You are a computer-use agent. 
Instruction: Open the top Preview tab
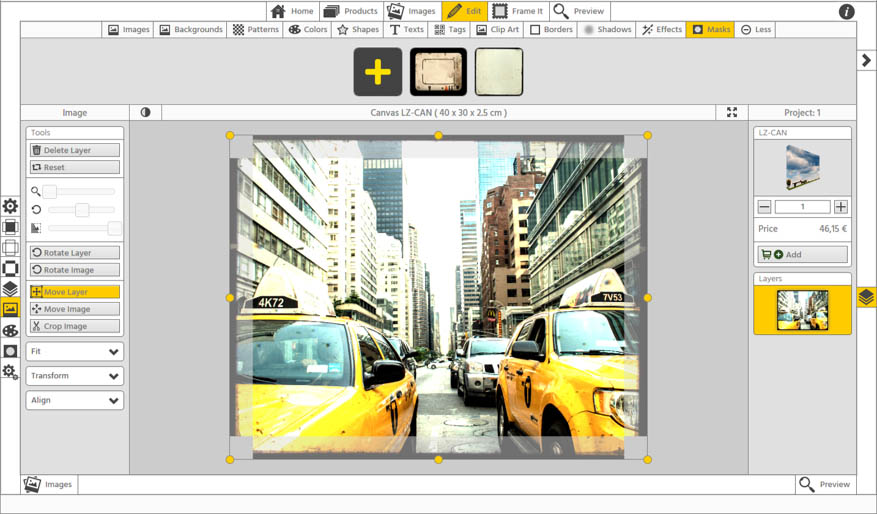[579, 11]
